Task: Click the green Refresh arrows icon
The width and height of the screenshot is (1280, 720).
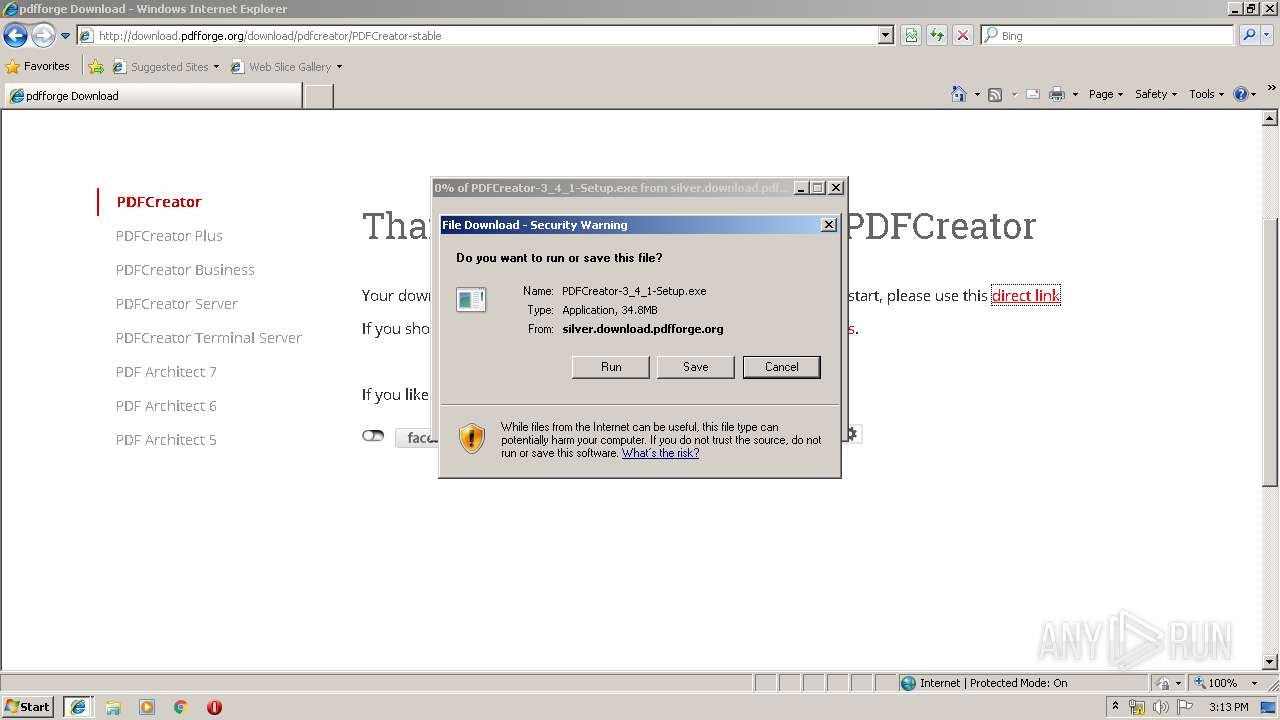Action: (x=937, y=36)
